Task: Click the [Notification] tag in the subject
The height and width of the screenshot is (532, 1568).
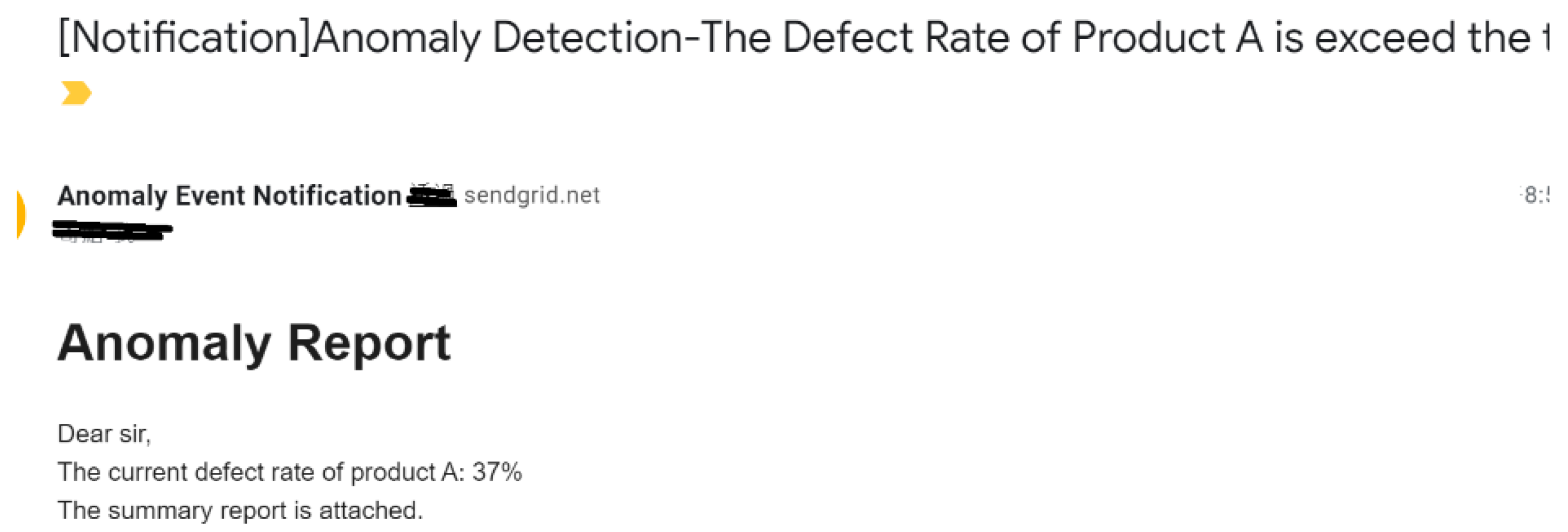Action: pyautogui.click(x=184, y=38)
